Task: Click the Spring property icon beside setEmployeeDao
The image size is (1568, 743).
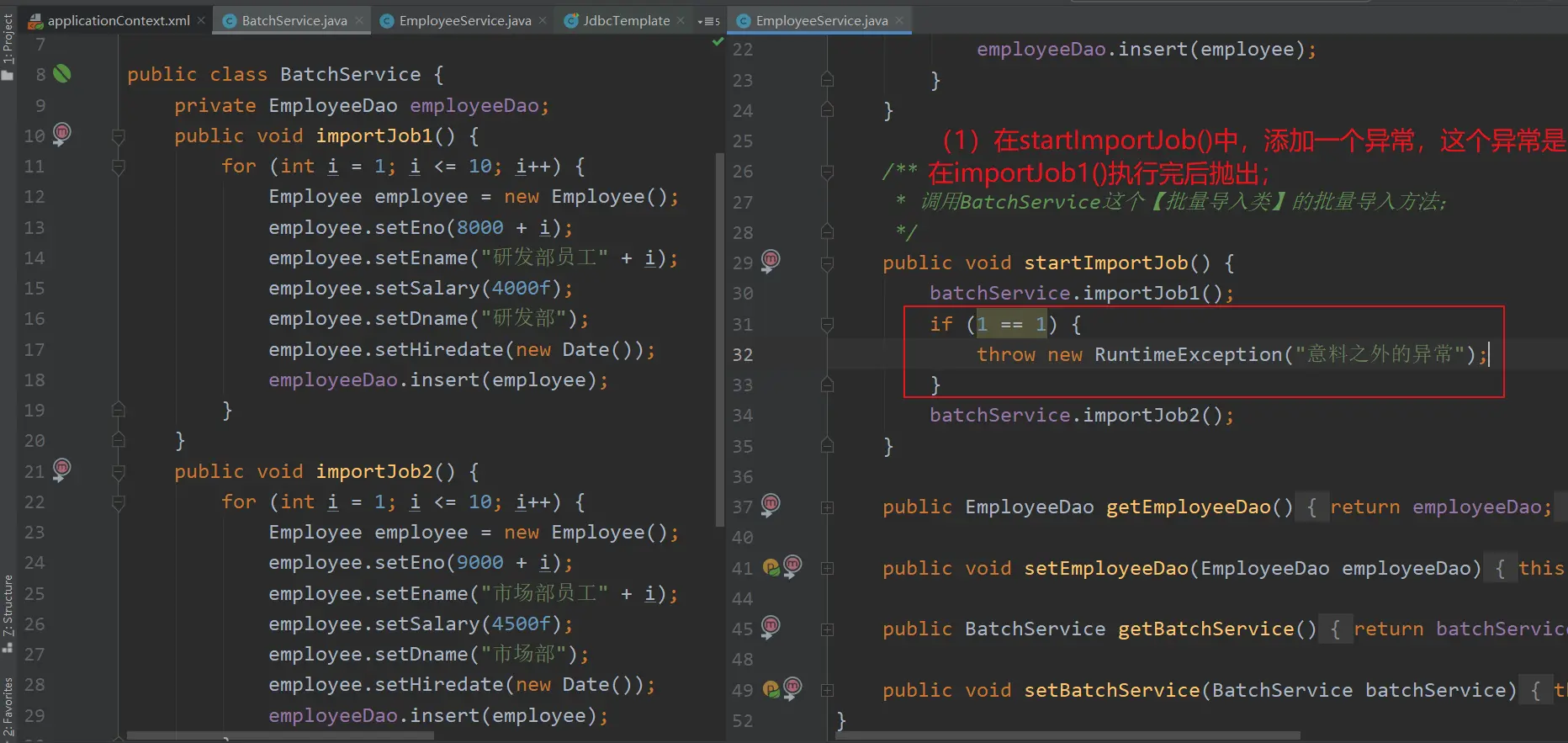Action: click(x=771, y=568)
